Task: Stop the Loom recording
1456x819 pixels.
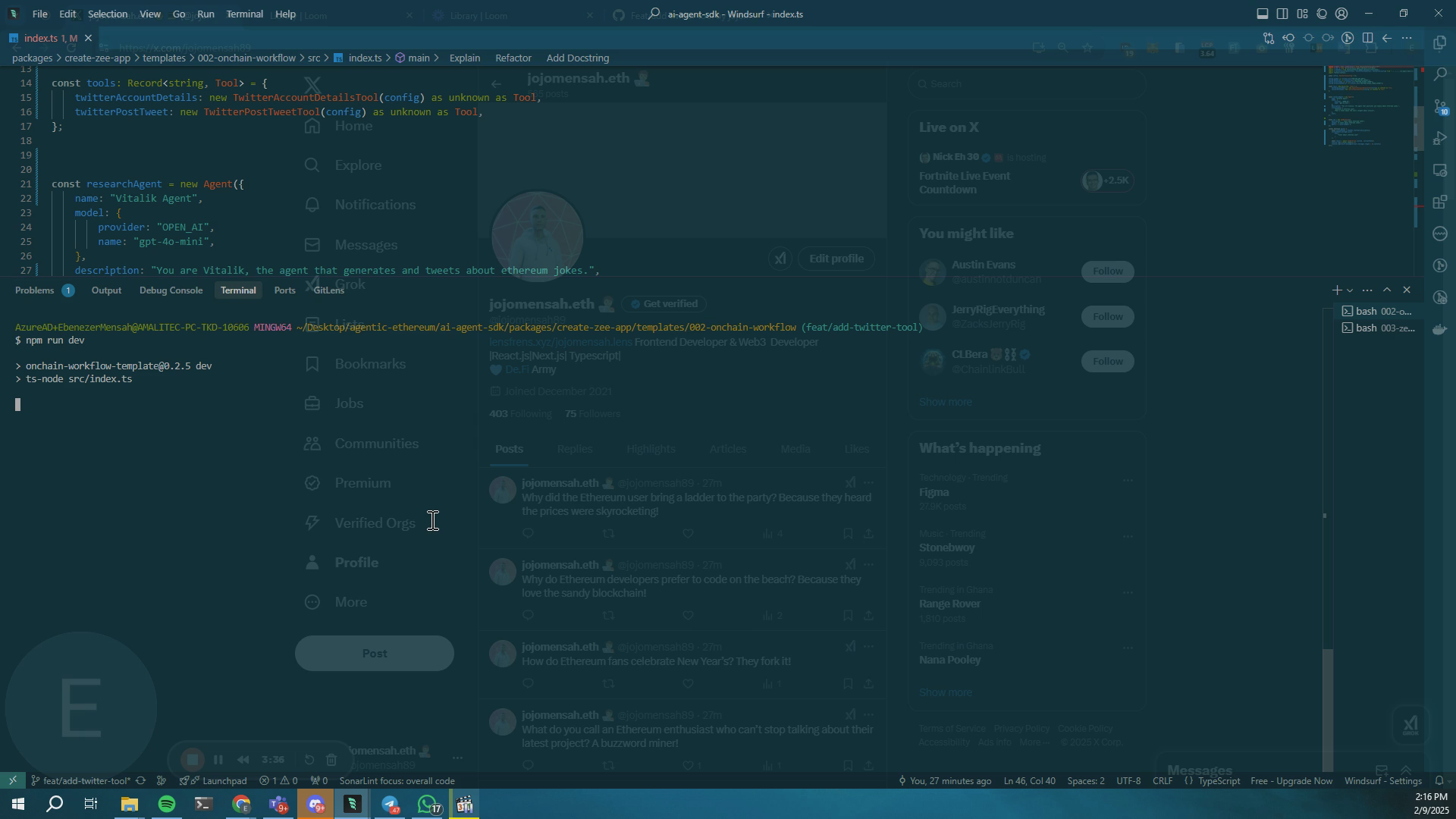Action: [193, 760]
